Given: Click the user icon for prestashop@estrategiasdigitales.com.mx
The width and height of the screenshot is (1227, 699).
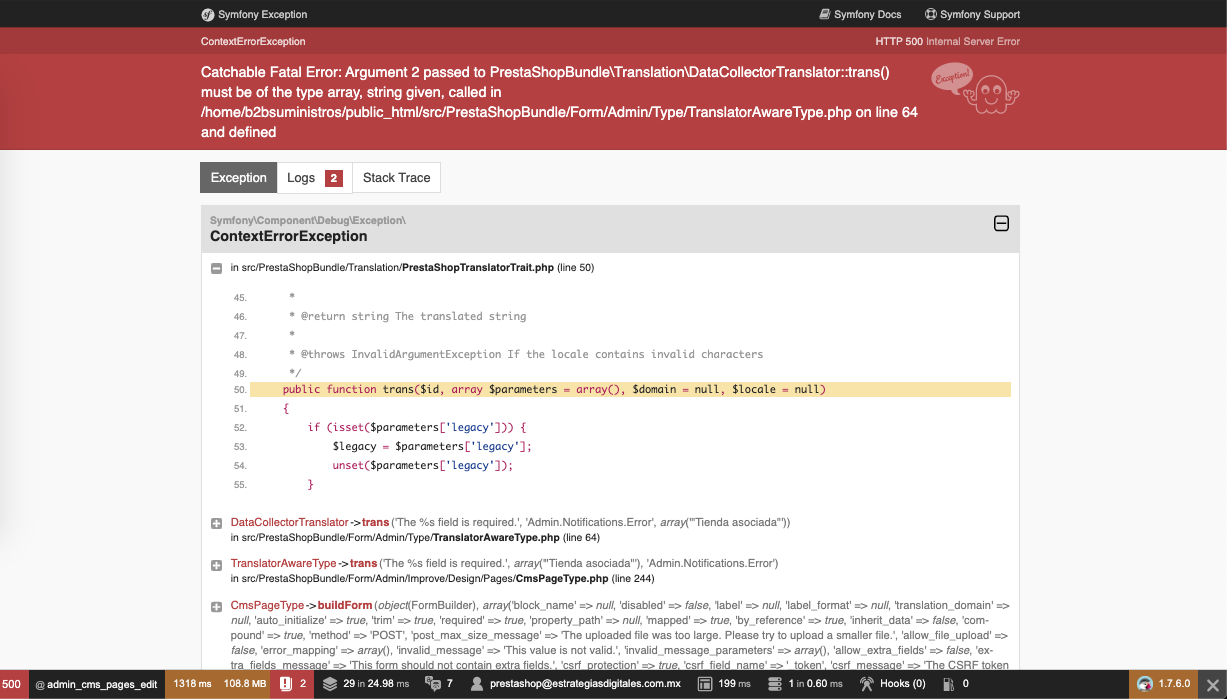Looking at the screenshot, I should (x=477, y=684).
